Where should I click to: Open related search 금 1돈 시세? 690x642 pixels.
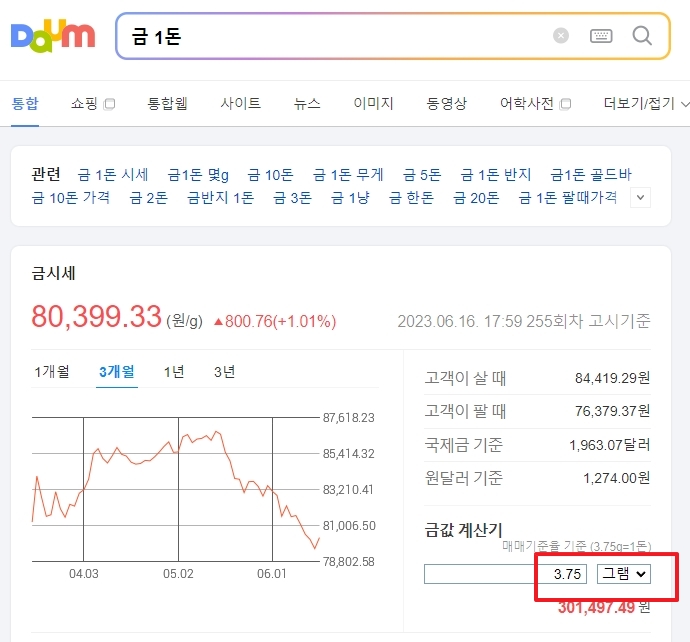point(113,175)
